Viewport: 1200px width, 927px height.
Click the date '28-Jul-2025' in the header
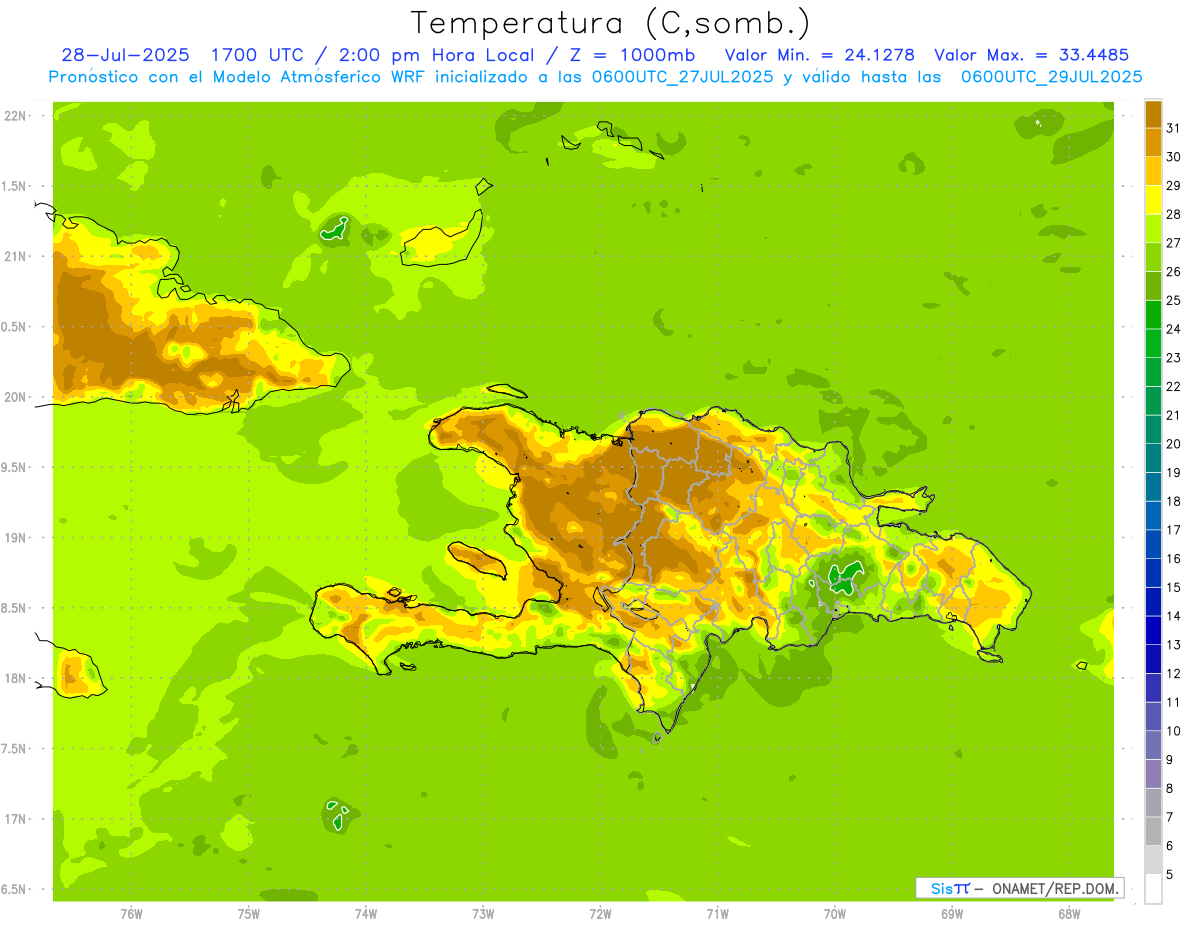tap(126, 55)
